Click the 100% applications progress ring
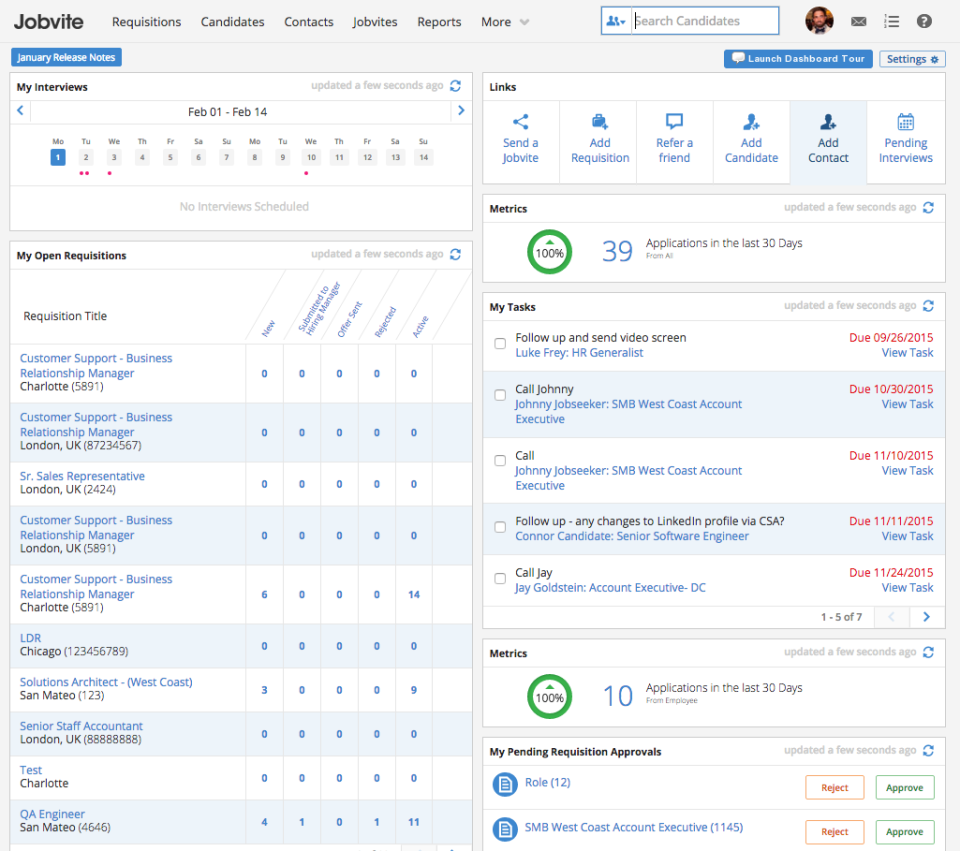 pos(549,252)
